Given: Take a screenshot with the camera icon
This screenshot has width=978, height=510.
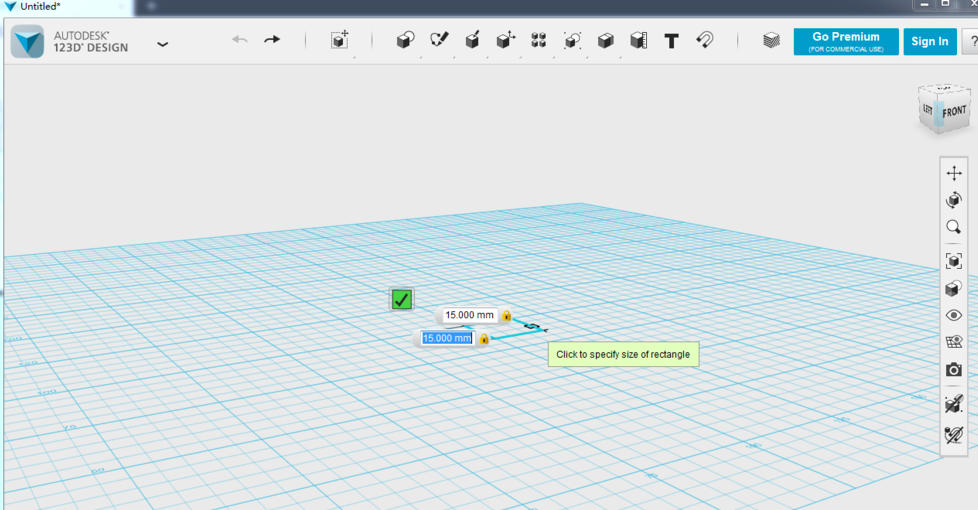Looking at the screenshot, I should (x=954, y=370).
